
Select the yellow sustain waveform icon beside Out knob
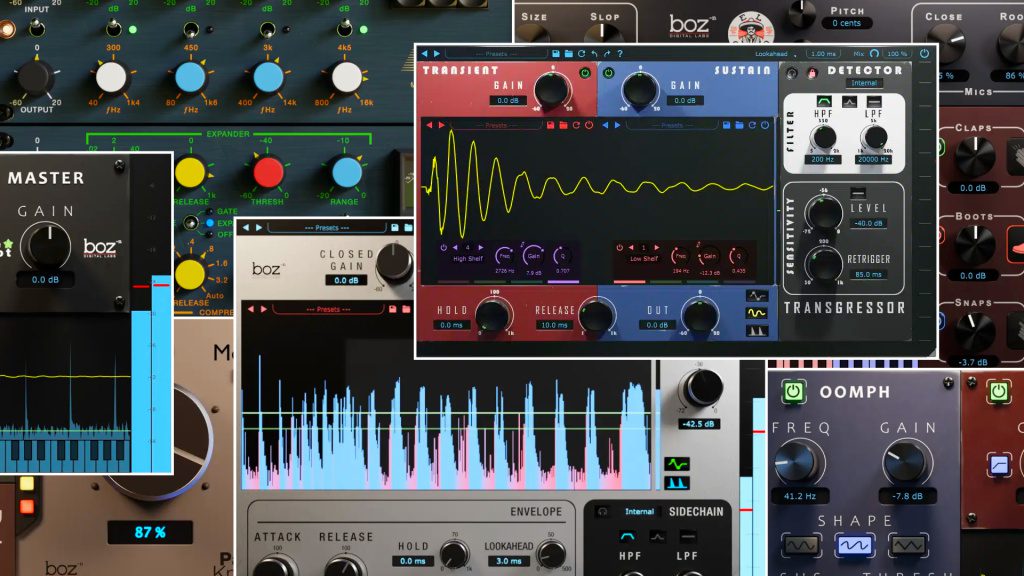[x=757, y=312]
